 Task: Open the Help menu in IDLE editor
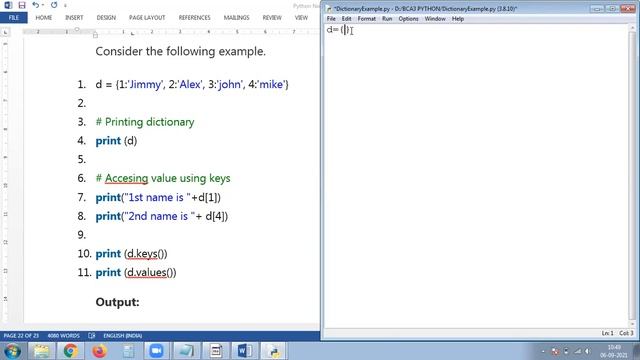(x=458, y=19)
